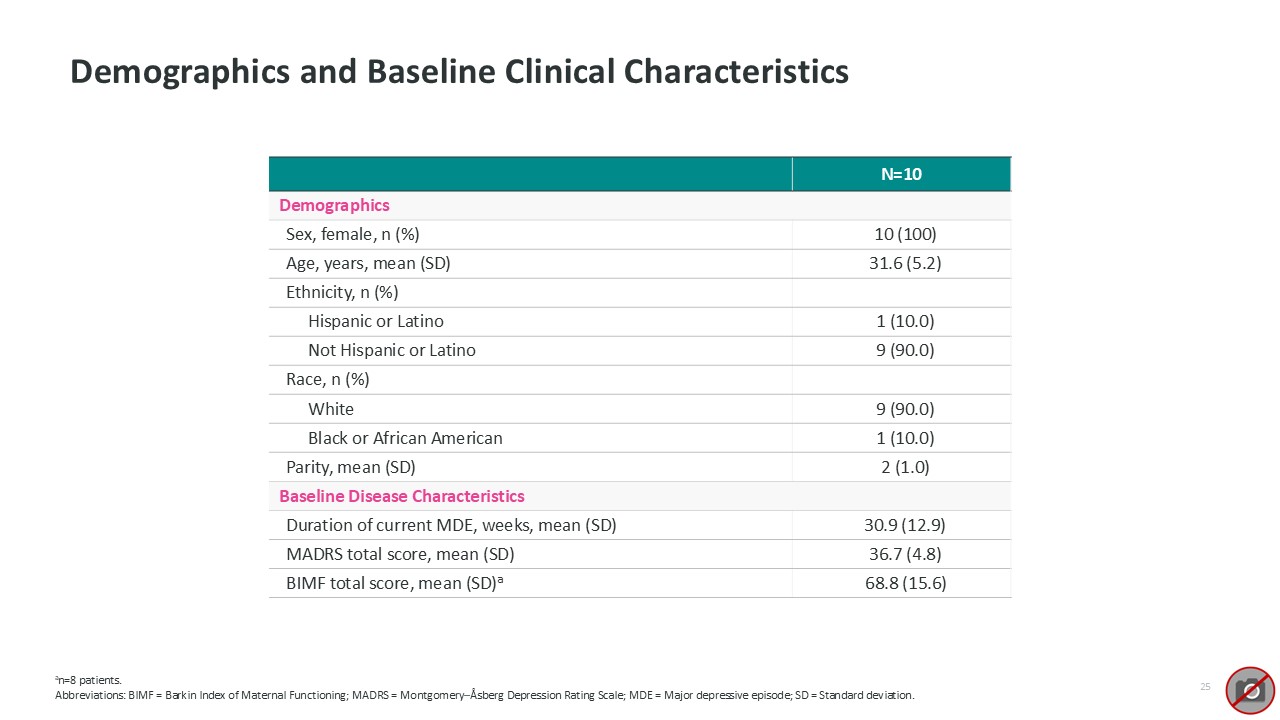Select the White row label
This screenshot has width=1280, height=720.
[331, 409]
